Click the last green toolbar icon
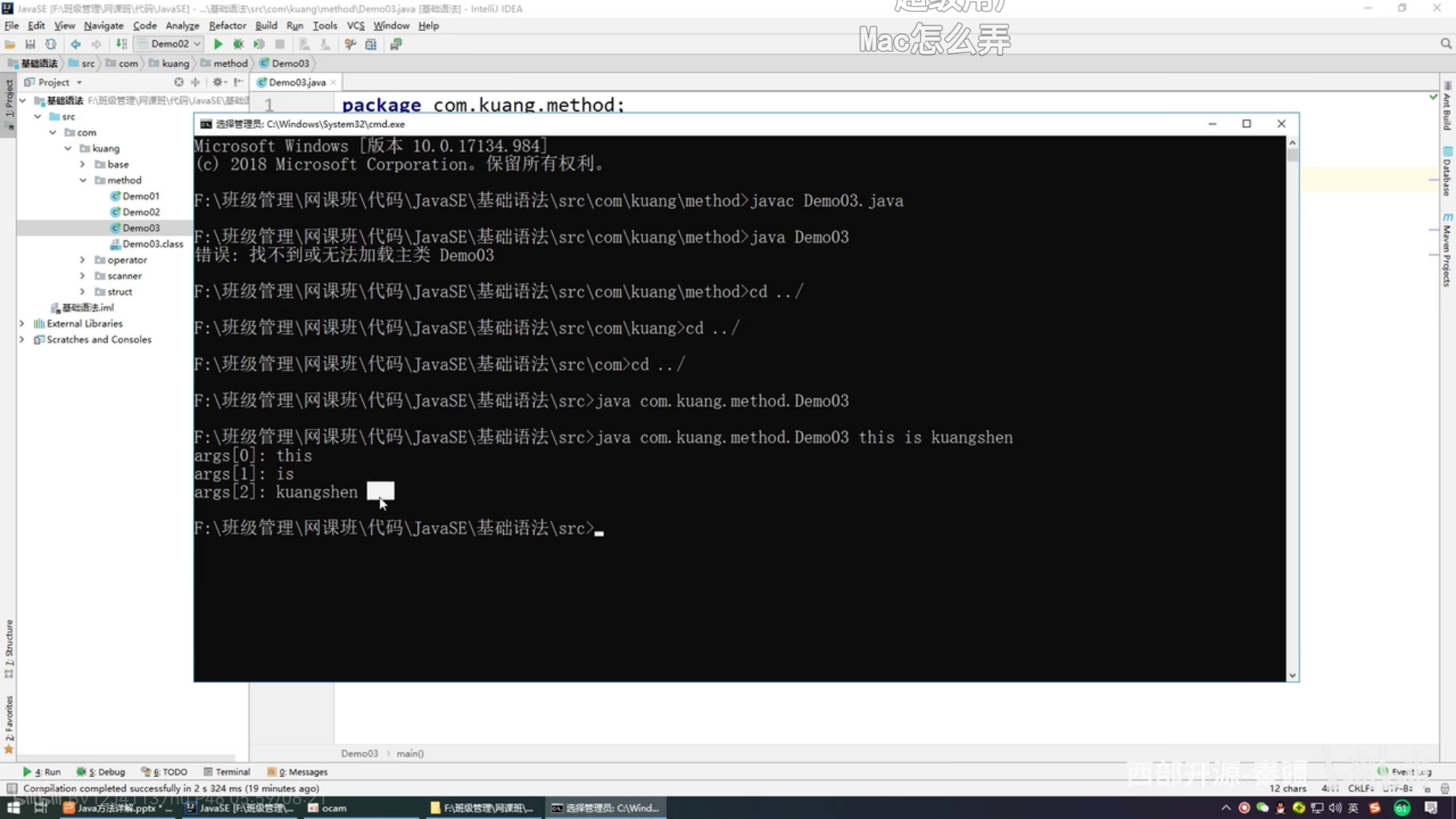The width and height of the screenshot is (1456, 819). (x=396, y=44)
